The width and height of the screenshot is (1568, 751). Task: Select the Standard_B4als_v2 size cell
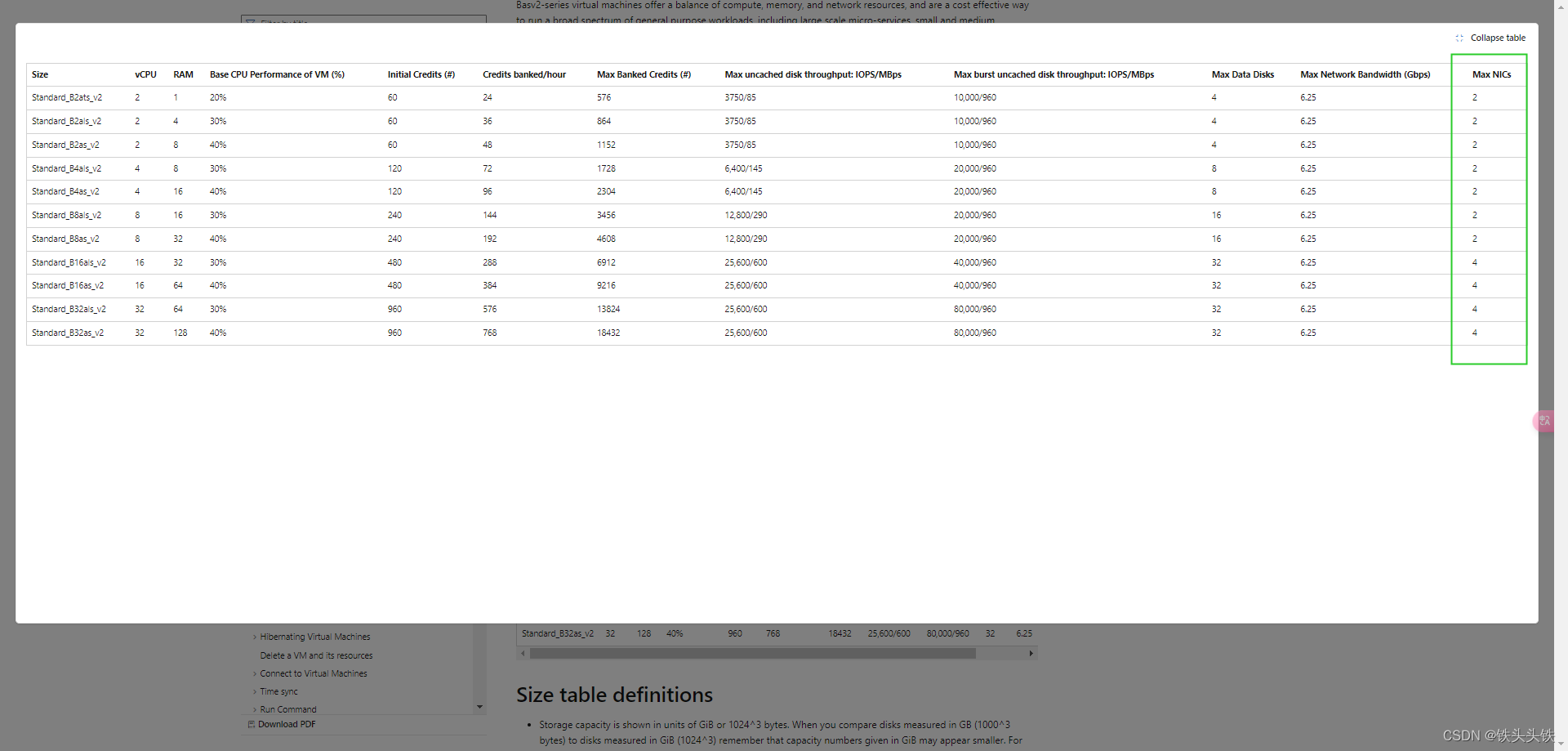point(66,168)
